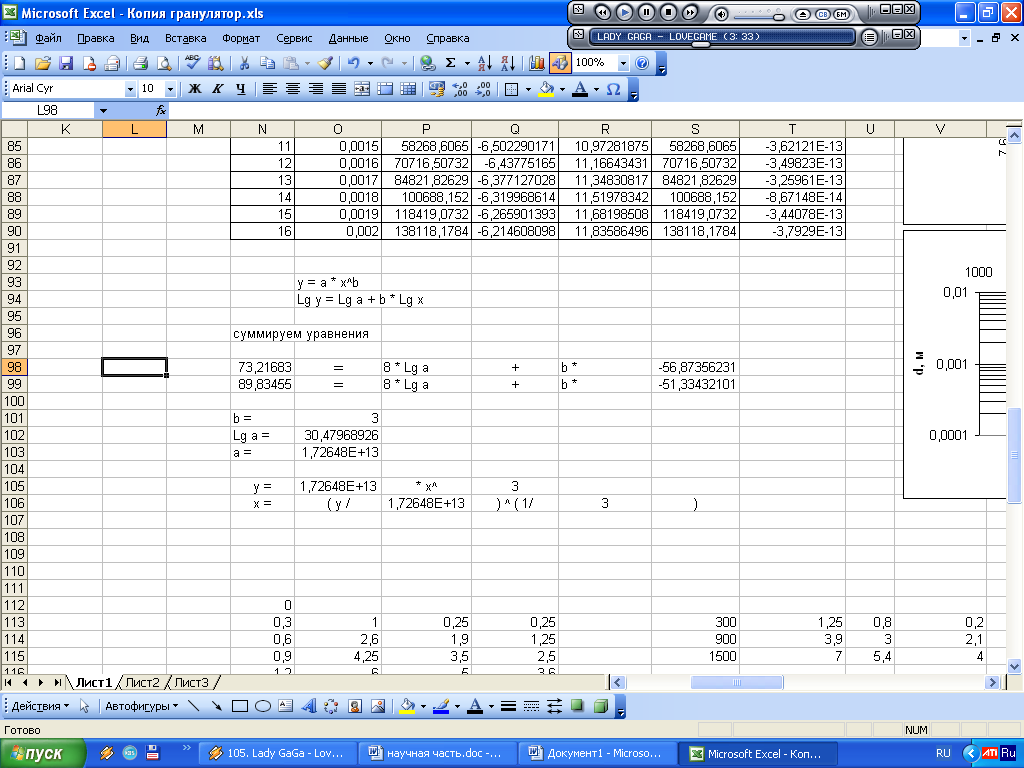Create a new blank workbook
This screenshot has width=1024, height=768.
tap(20, 63)
